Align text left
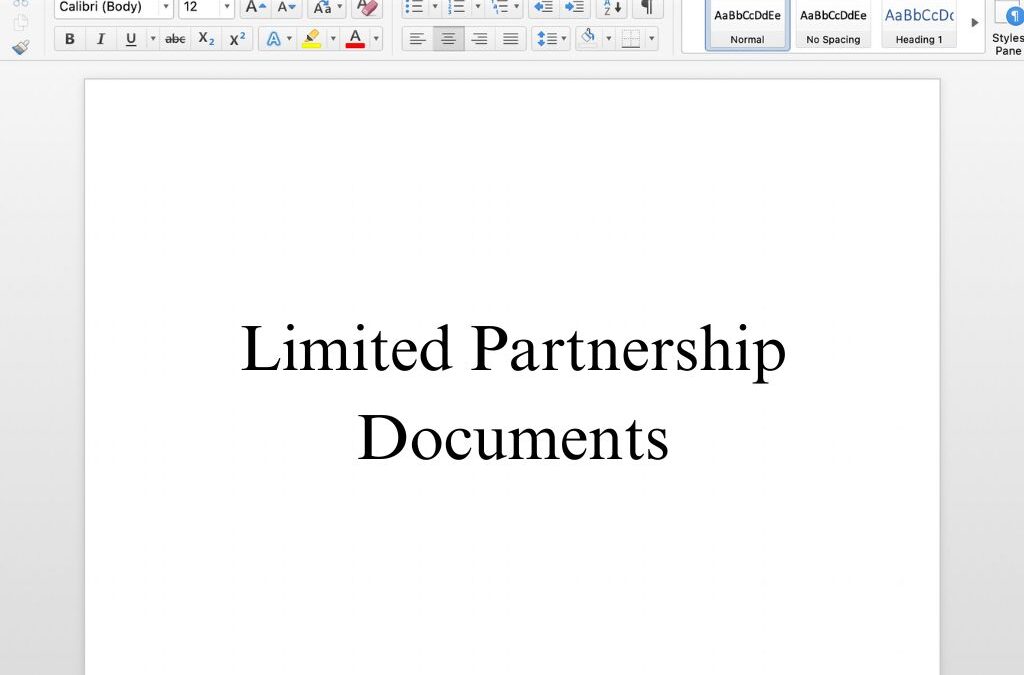1024x675 pixels. [x=417, y=39]
